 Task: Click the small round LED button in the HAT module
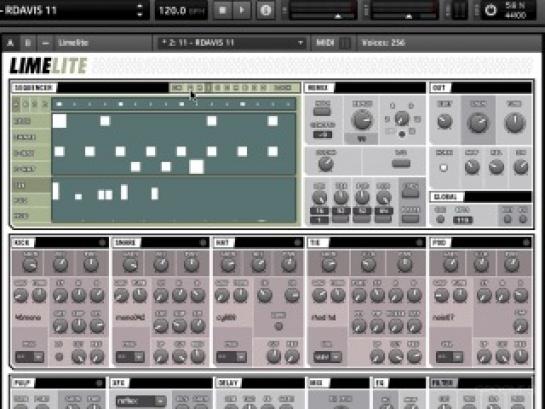[278, 326]
